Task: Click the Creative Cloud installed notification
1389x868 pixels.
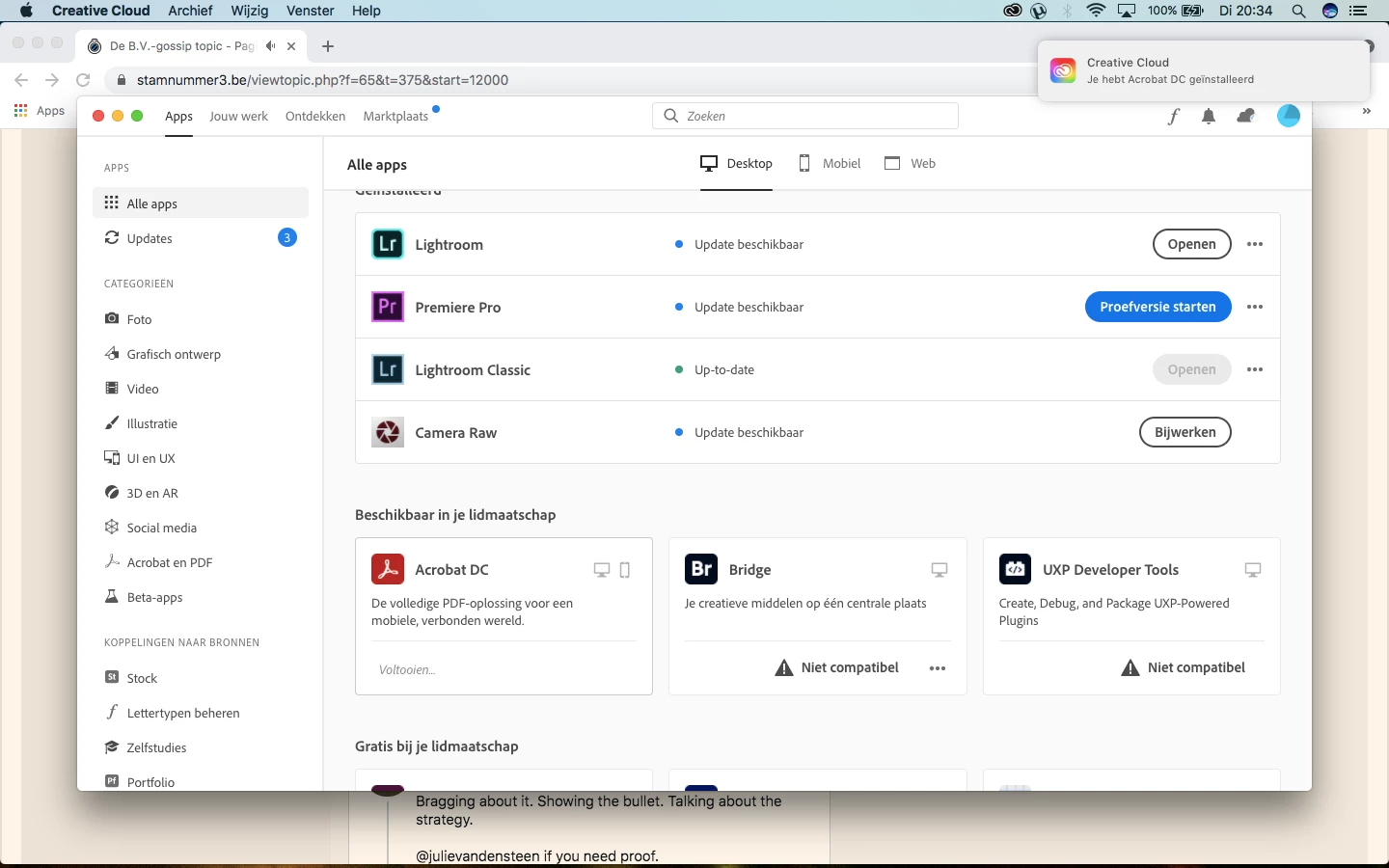Action: tap(1204, 70)
